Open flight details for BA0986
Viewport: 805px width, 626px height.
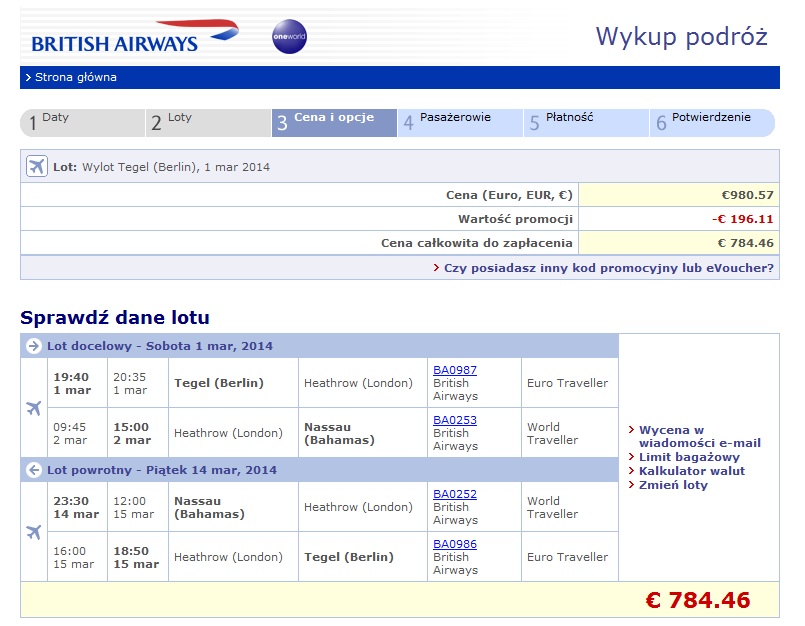pos(455,543)
